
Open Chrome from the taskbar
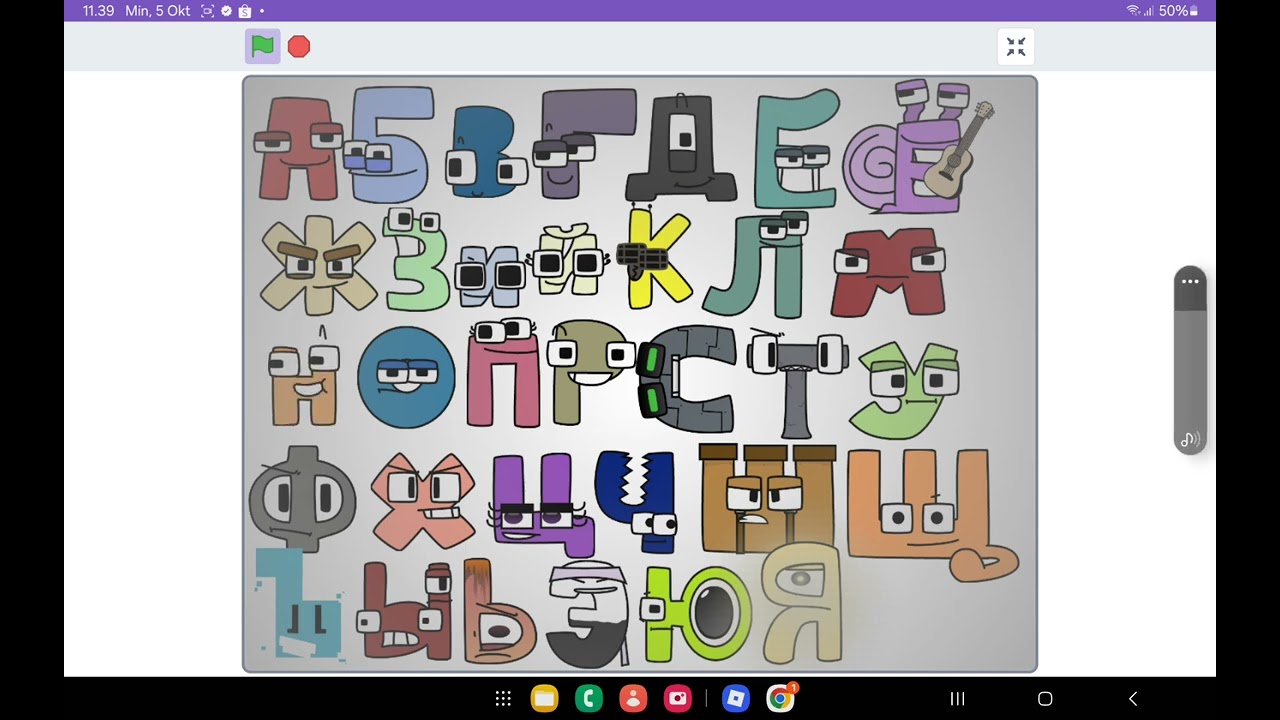point(781,699)
